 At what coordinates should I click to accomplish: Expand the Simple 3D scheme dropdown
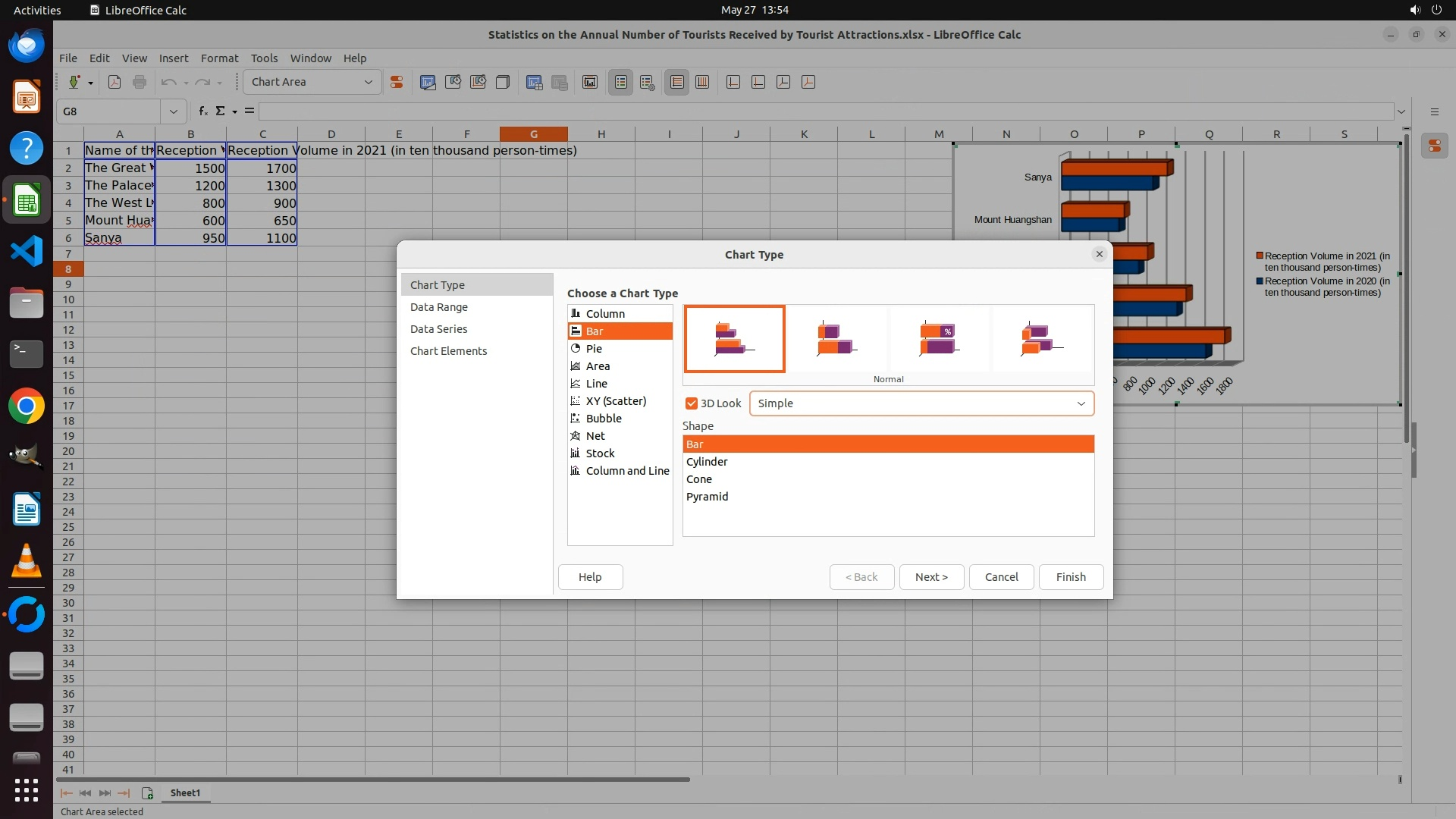pyautogui.click(x=1081, y=403)
